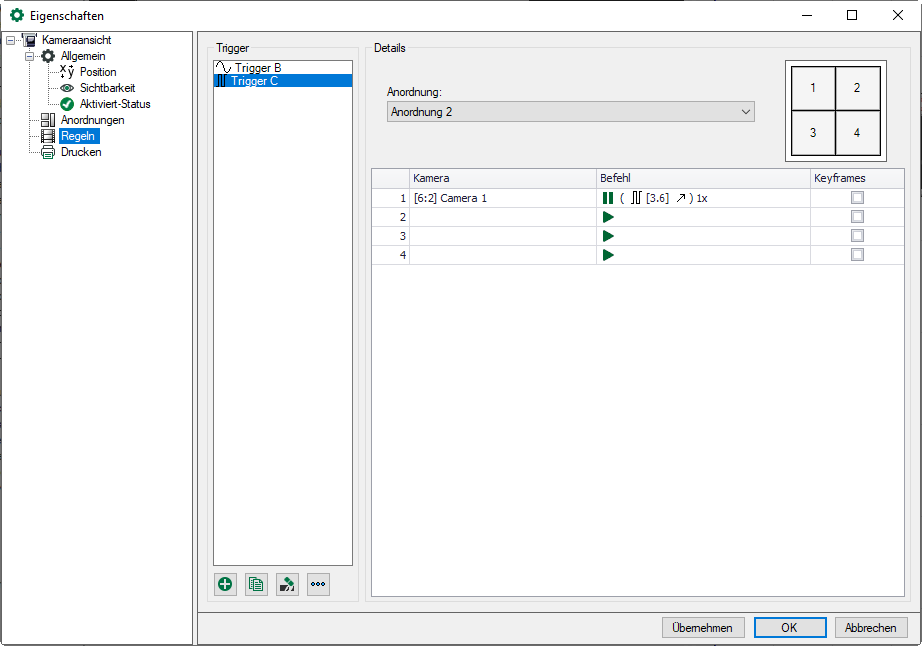Click the Kamera column header
922x646 pixels.
pyautogui.click(x=503, y=178)
